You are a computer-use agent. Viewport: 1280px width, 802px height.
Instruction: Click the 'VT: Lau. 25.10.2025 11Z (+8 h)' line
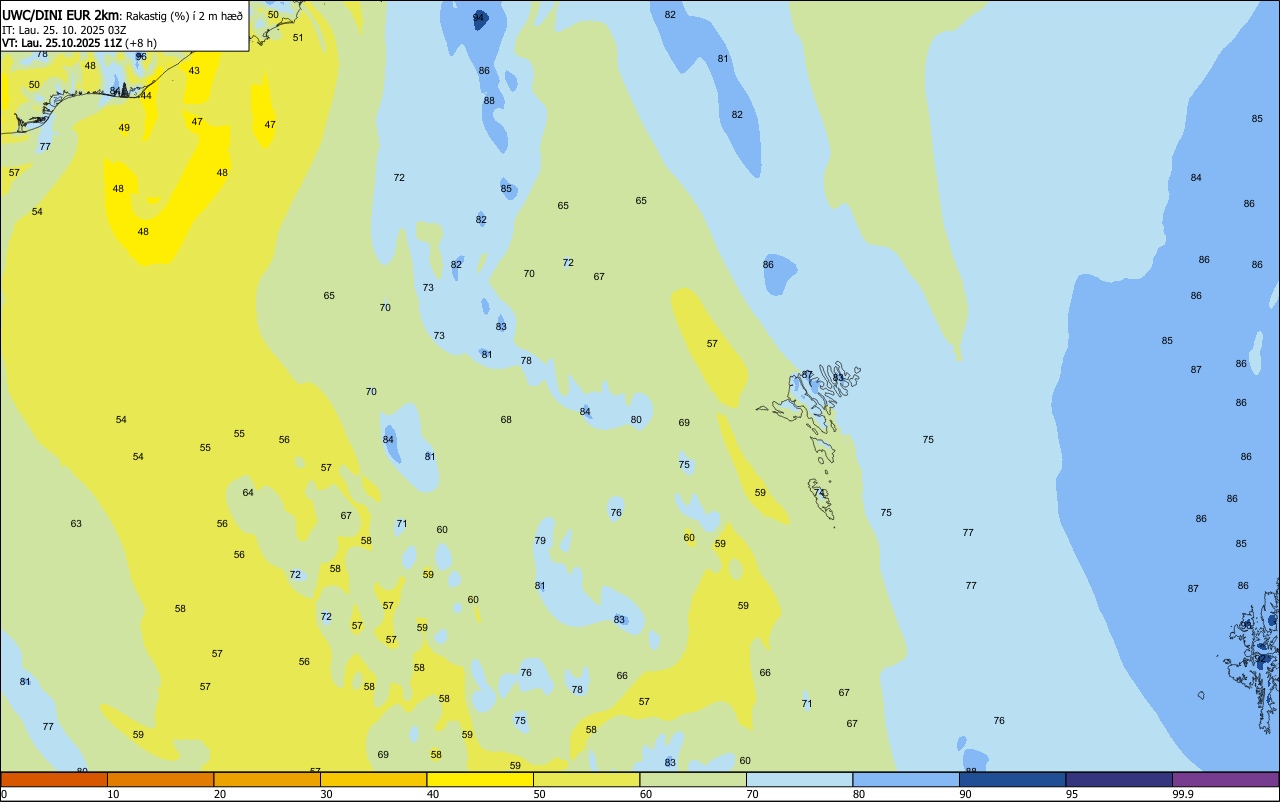pos(79,42)
